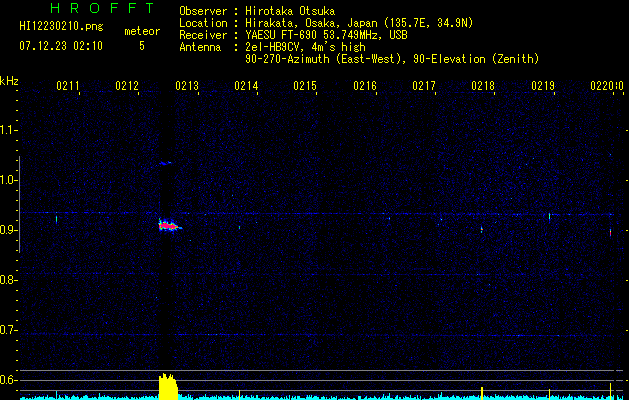The width and height of the screenshot is (629, 400).
Task: Click the Location field label
Action: point(203,23)
